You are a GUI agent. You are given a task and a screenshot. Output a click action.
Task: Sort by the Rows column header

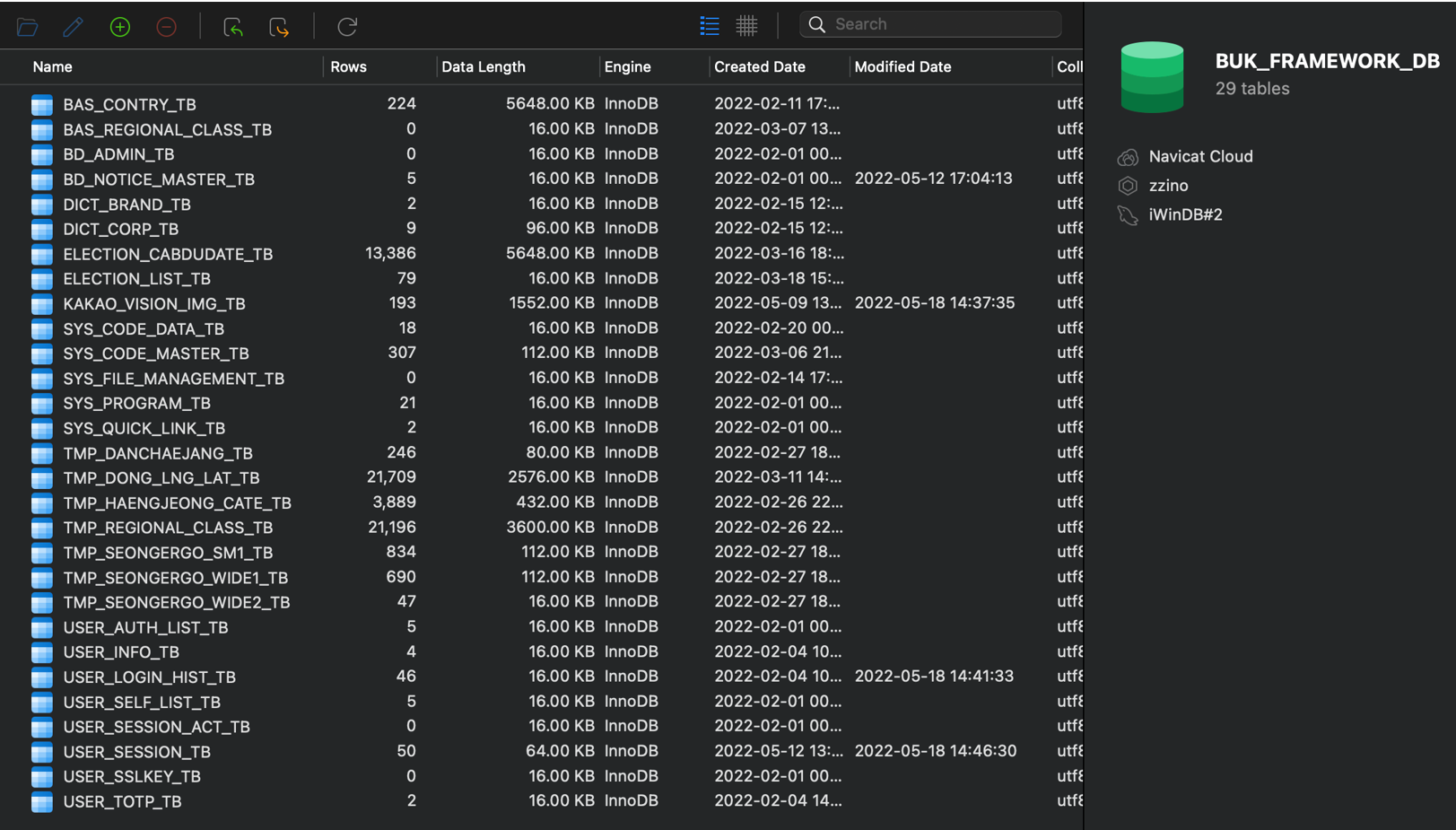(348, 66)
